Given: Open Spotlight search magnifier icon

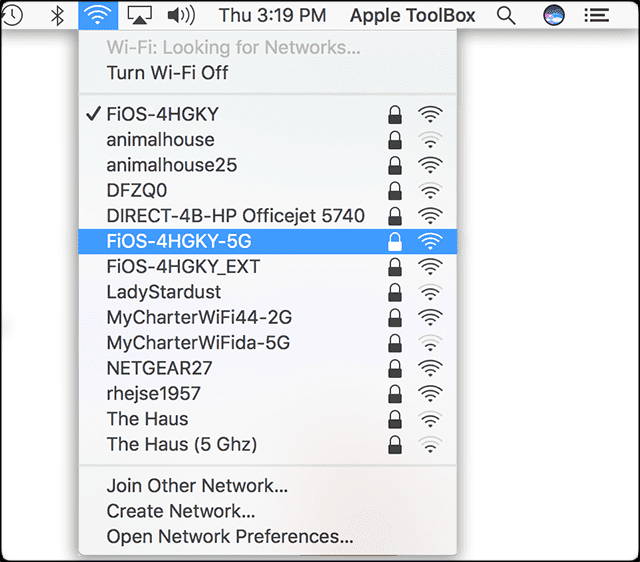Looking at the screenshot, I should pyautogui.click(x=506, y=16).
